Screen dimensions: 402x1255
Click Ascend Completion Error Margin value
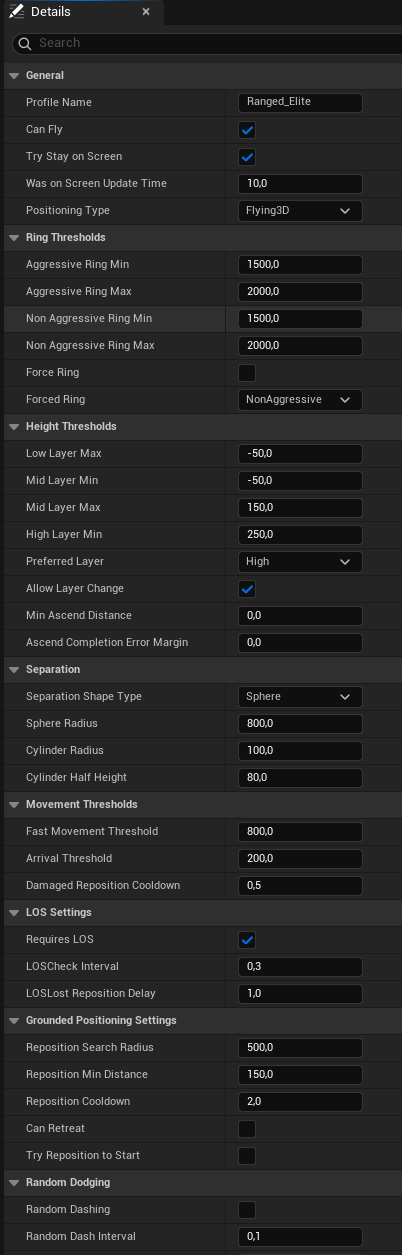pos(300,643)
